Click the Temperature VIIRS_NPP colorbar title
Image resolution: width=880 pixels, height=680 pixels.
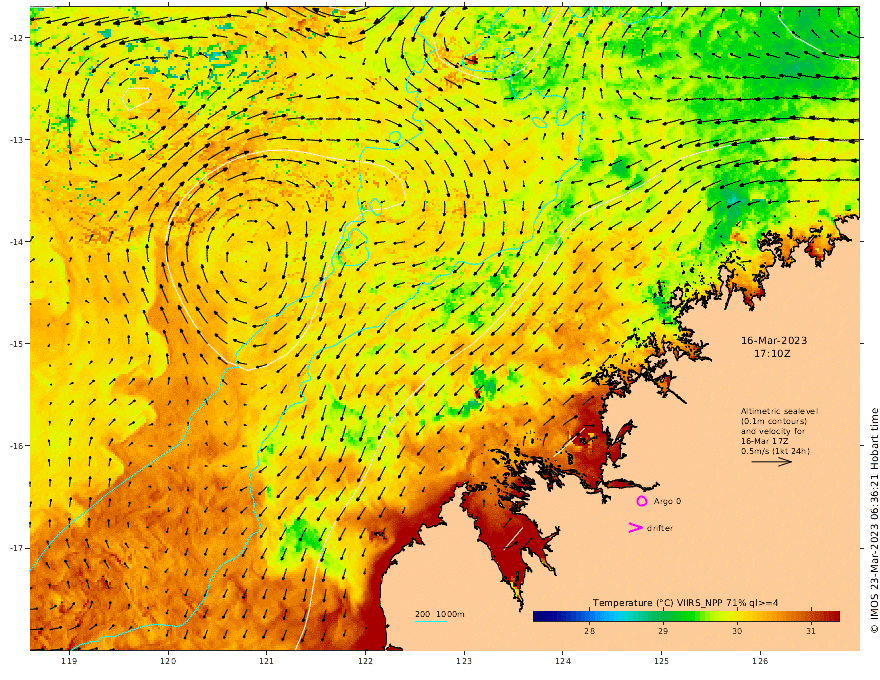click(x=685, y=603)
